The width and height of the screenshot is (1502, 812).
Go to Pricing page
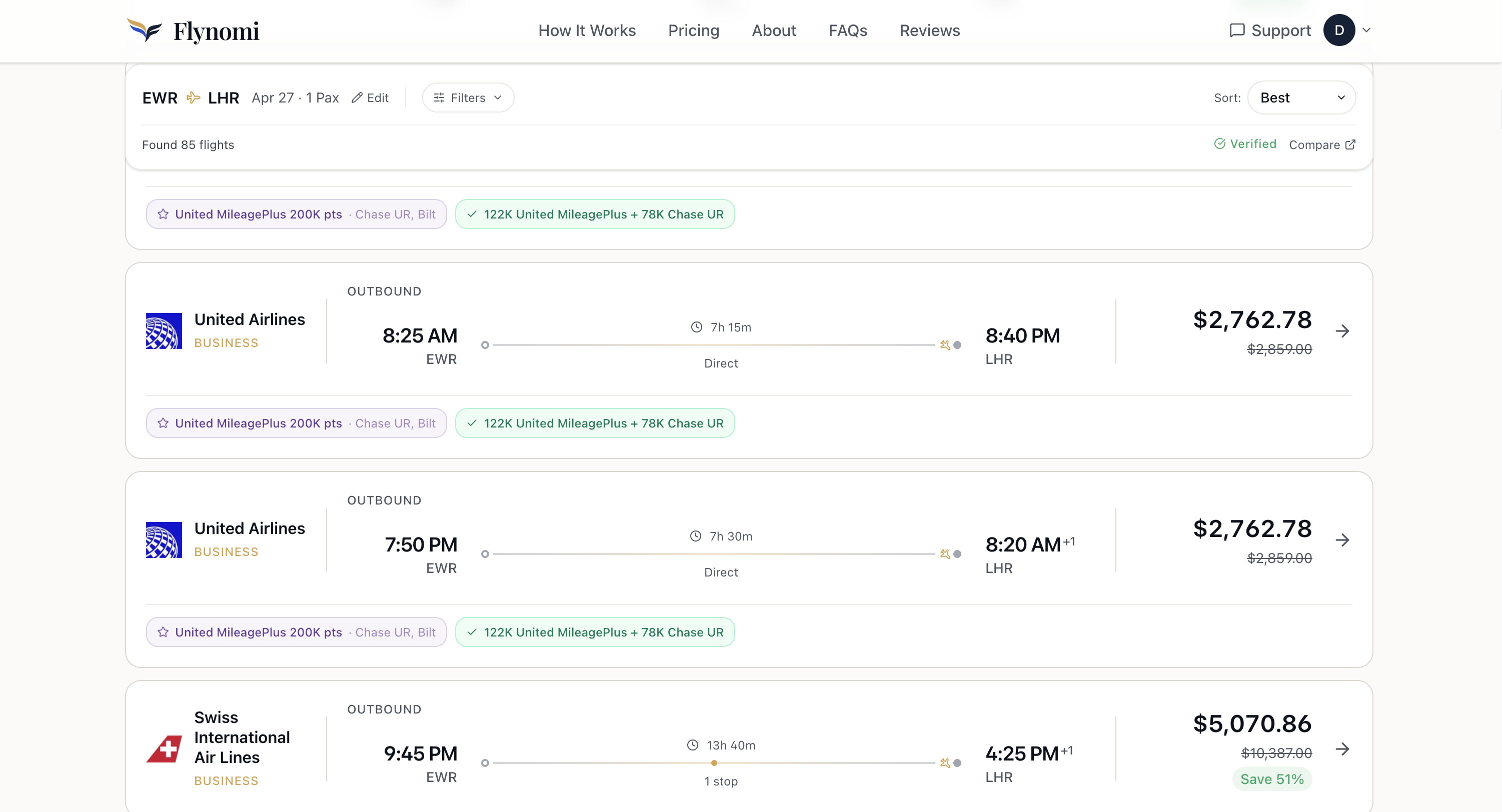(693, 30)
